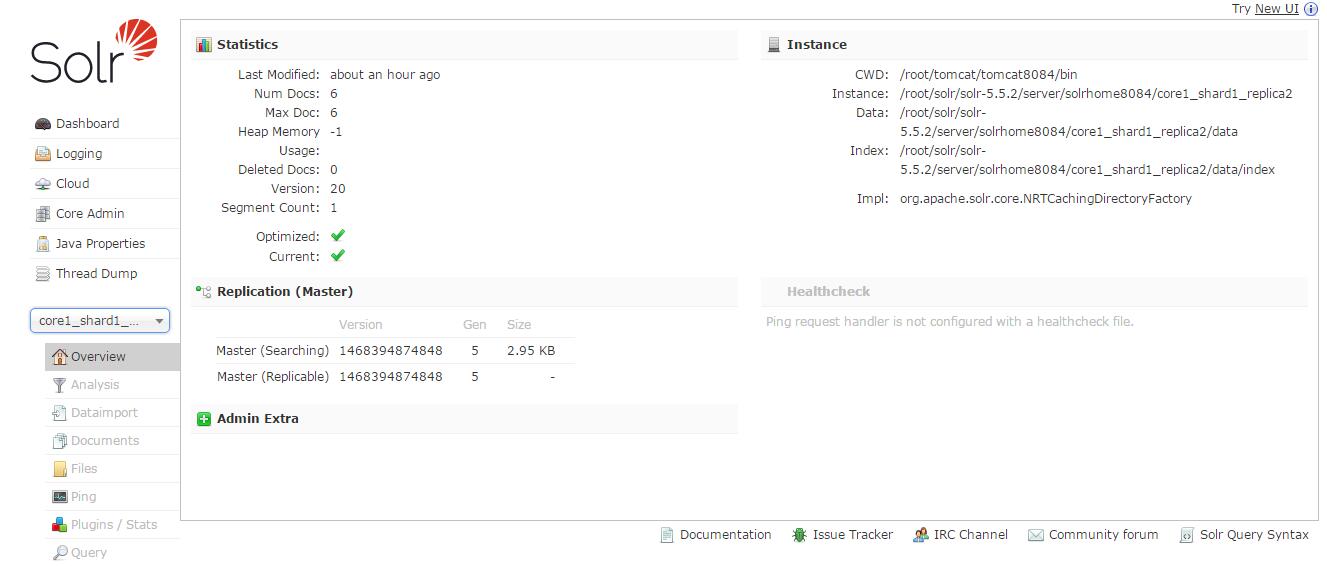
Task: Open Plugins / Stats menu item
Action: point(112,525)
